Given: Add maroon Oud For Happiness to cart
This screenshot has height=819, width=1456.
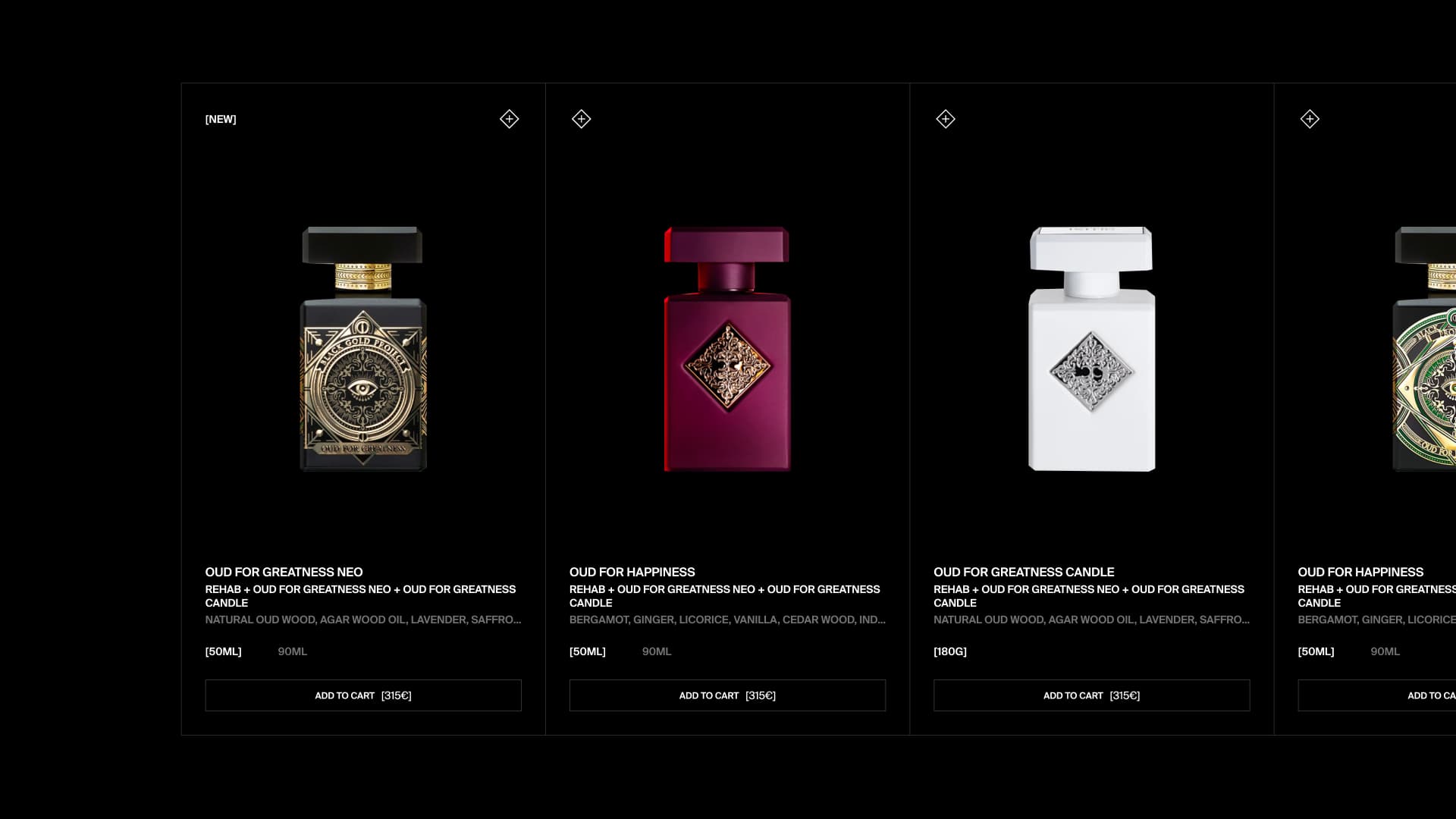Looking at the screenshot, I should click(x=727, y=695).
